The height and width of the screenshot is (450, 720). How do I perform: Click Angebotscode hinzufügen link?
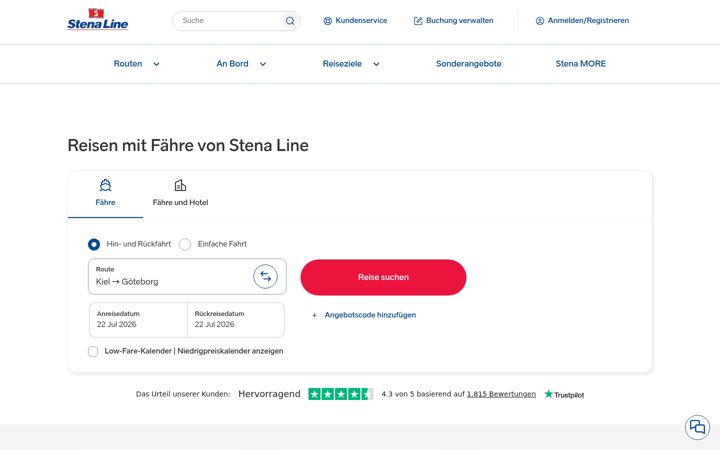coord(370,315)
